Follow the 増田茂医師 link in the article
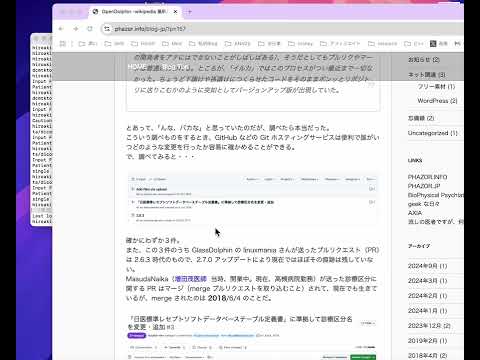 [190, 279]
